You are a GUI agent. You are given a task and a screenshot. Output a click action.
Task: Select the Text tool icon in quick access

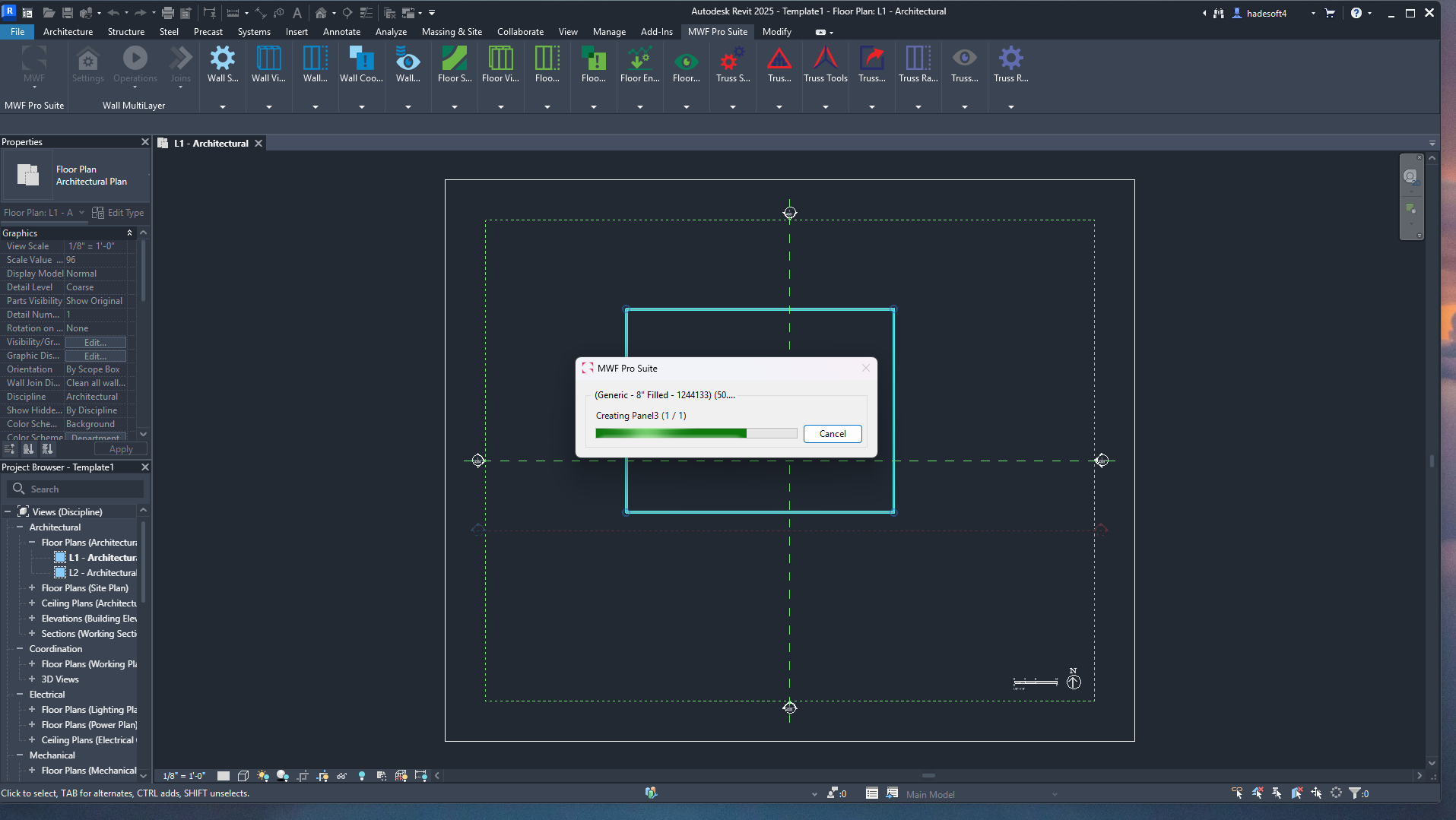coord(297,13)
